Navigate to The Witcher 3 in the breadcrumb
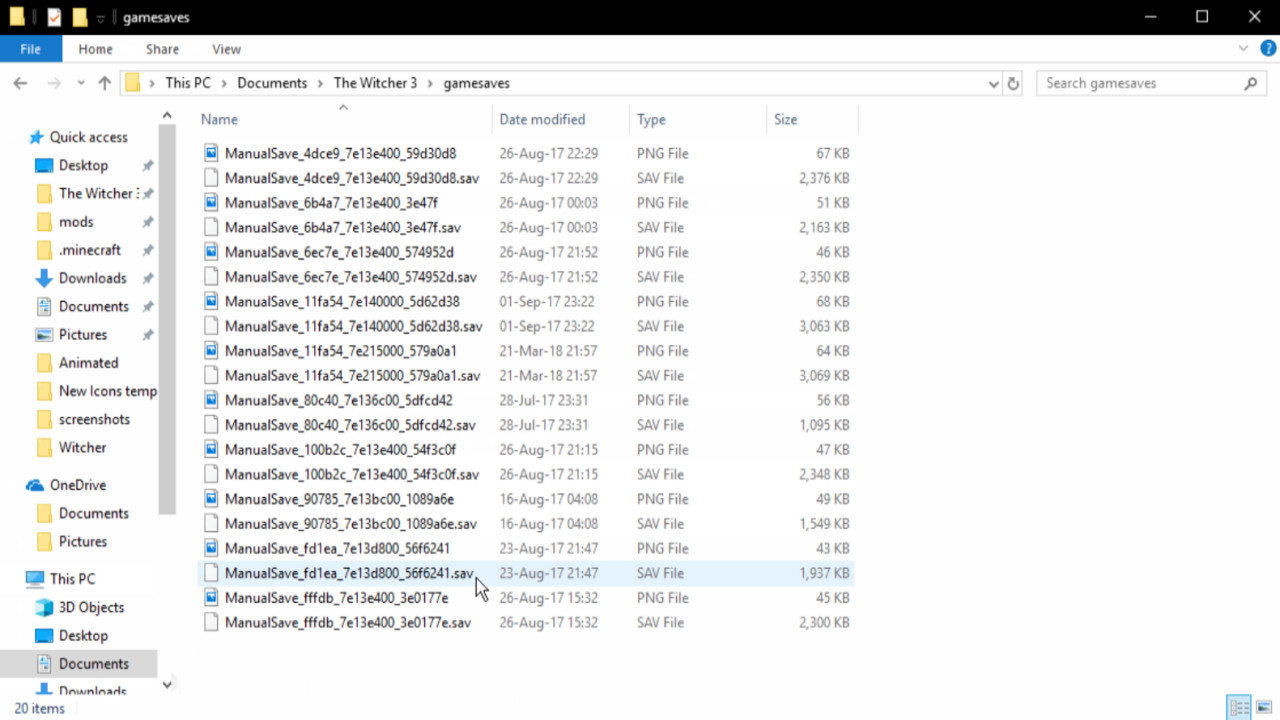Screen dimensions: 1280x720 click(x=375, y=83)
